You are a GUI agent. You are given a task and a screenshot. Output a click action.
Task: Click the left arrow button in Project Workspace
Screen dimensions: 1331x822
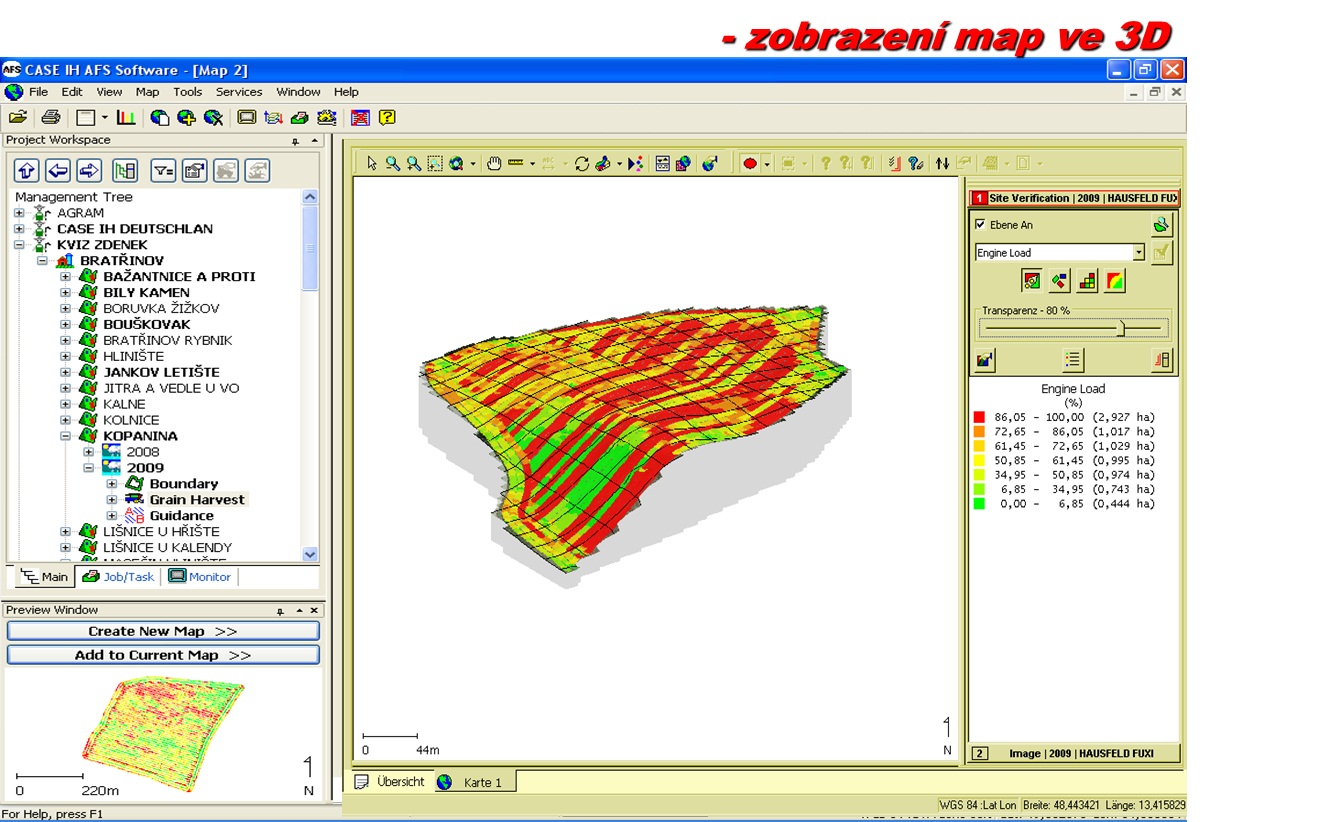tap(58, 170)
